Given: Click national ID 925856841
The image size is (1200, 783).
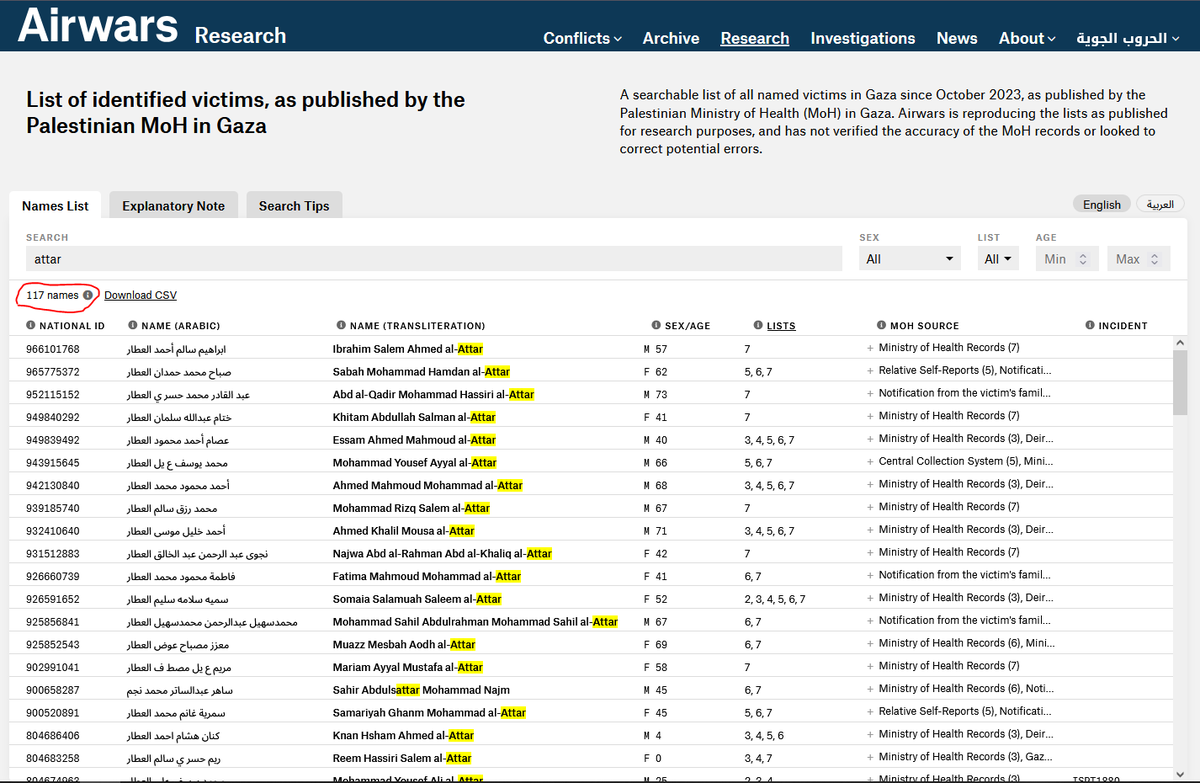Looking at the screenshot, I should pyautogui.click(x=53, y=622).
